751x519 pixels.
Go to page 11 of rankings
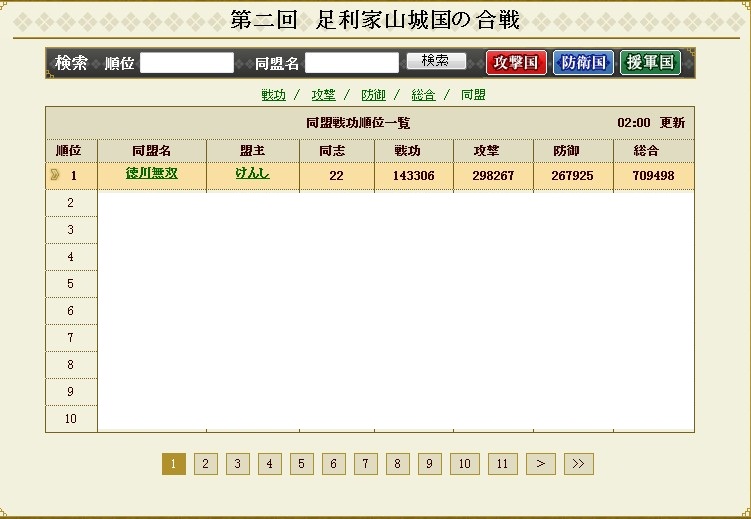(502, 464)
